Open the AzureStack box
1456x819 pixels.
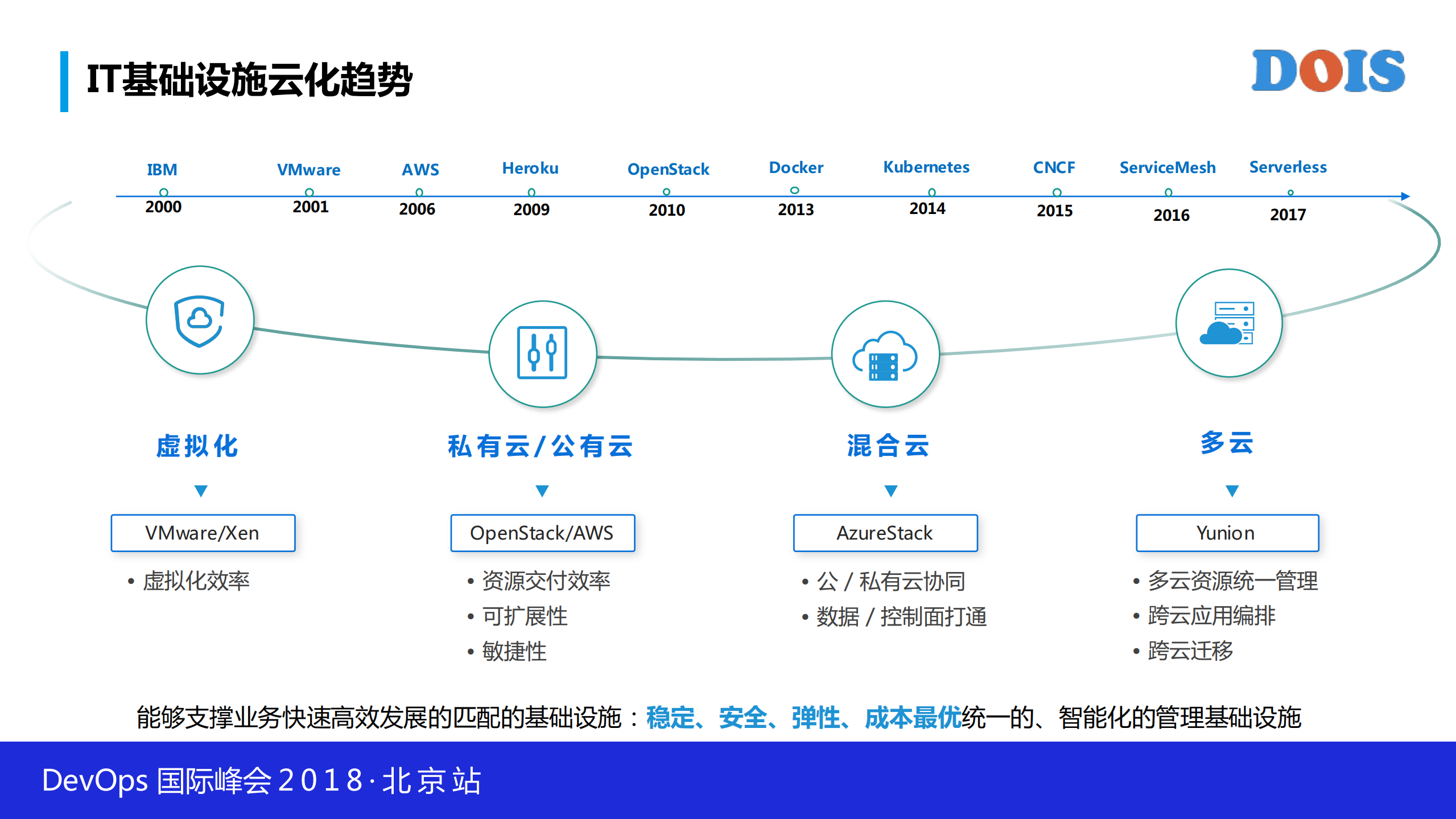click(885, 533)
